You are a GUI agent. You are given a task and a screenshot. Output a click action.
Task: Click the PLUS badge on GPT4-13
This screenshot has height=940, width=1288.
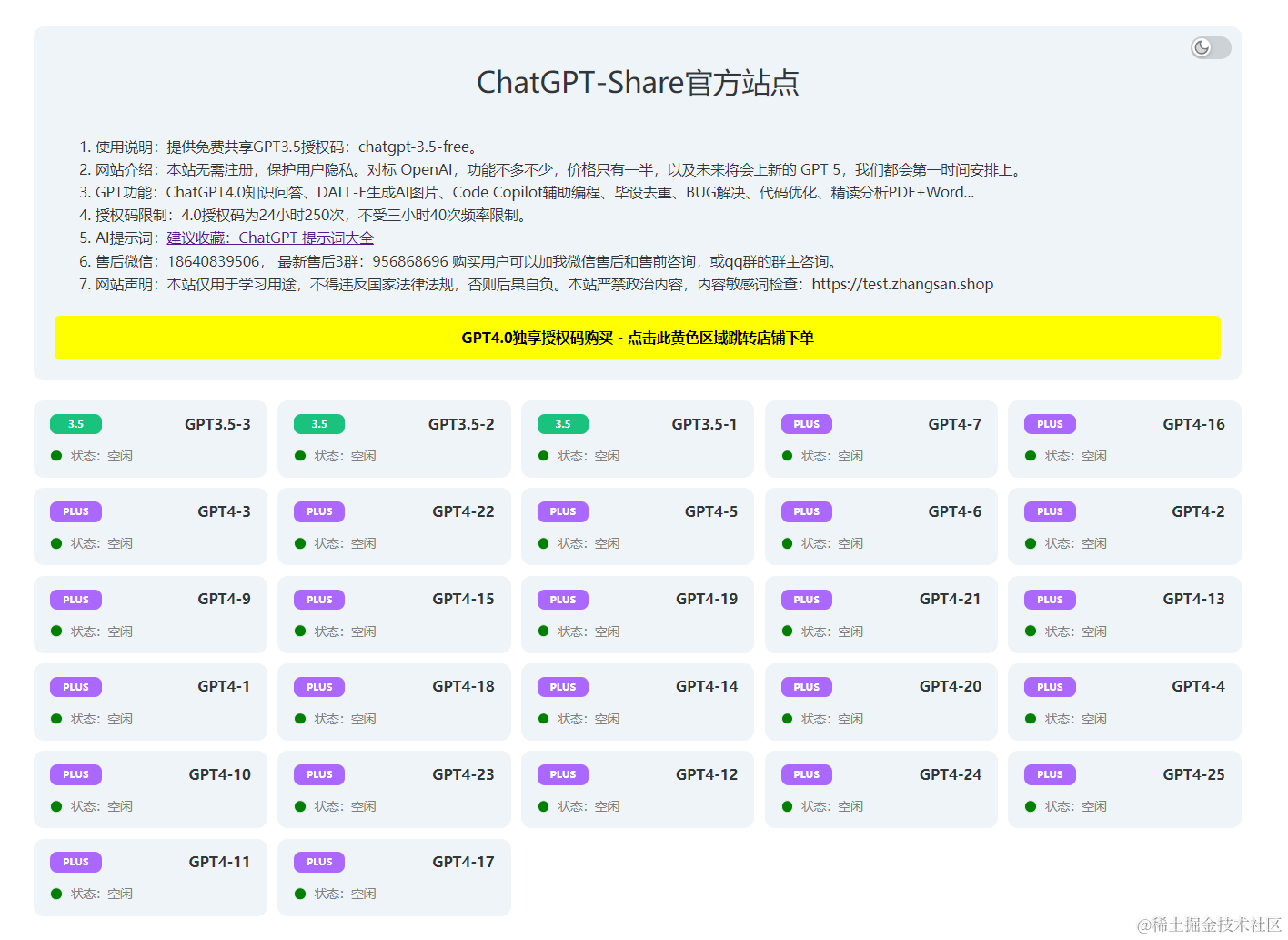[x=1050, y=600]
